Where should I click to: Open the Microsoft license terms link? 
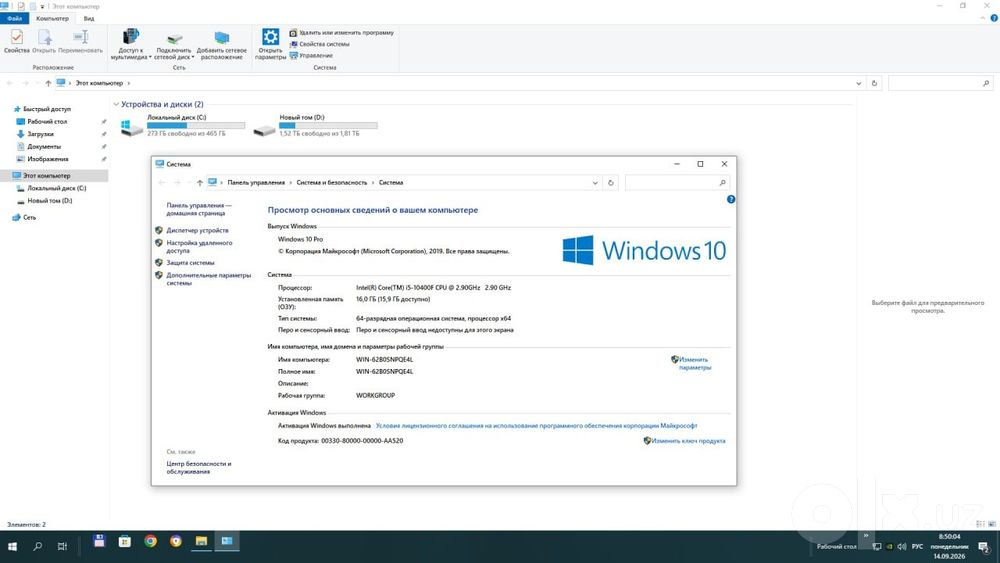tap(536, 426)
